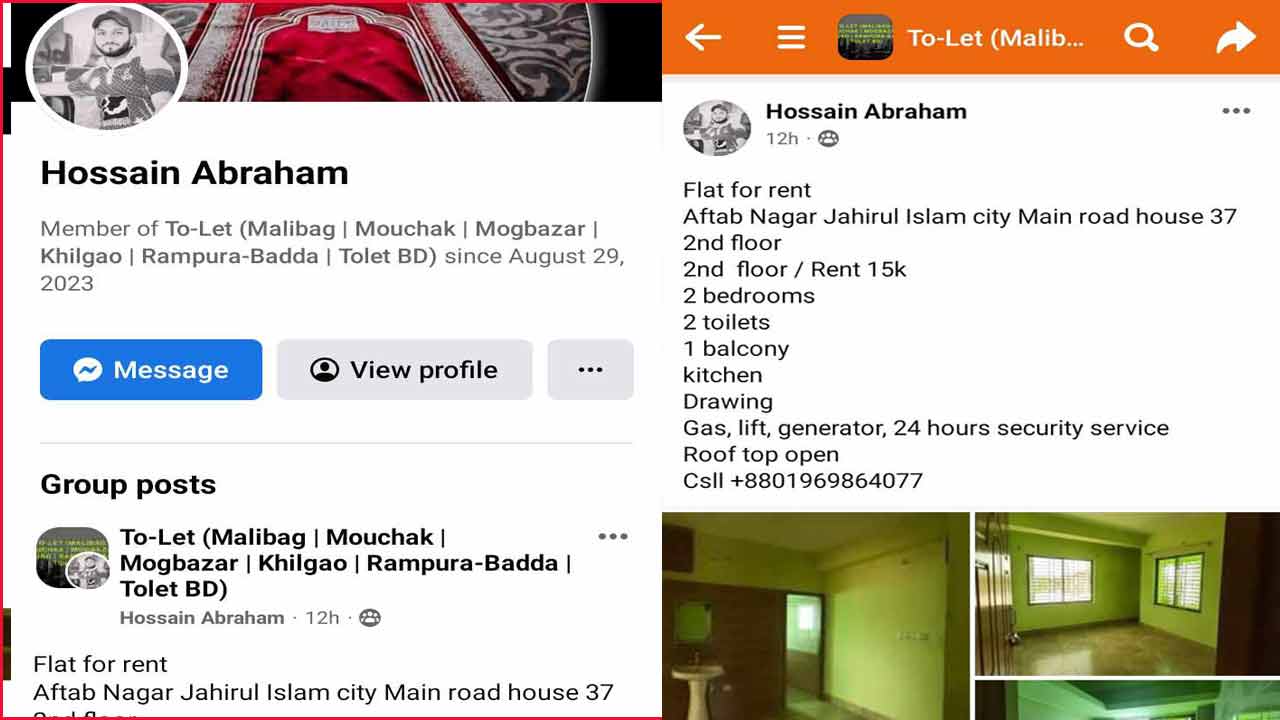1280x720 pixels.
Task: Open three-dot options on Hossain Abraham's post
Action: point(1236,111)
